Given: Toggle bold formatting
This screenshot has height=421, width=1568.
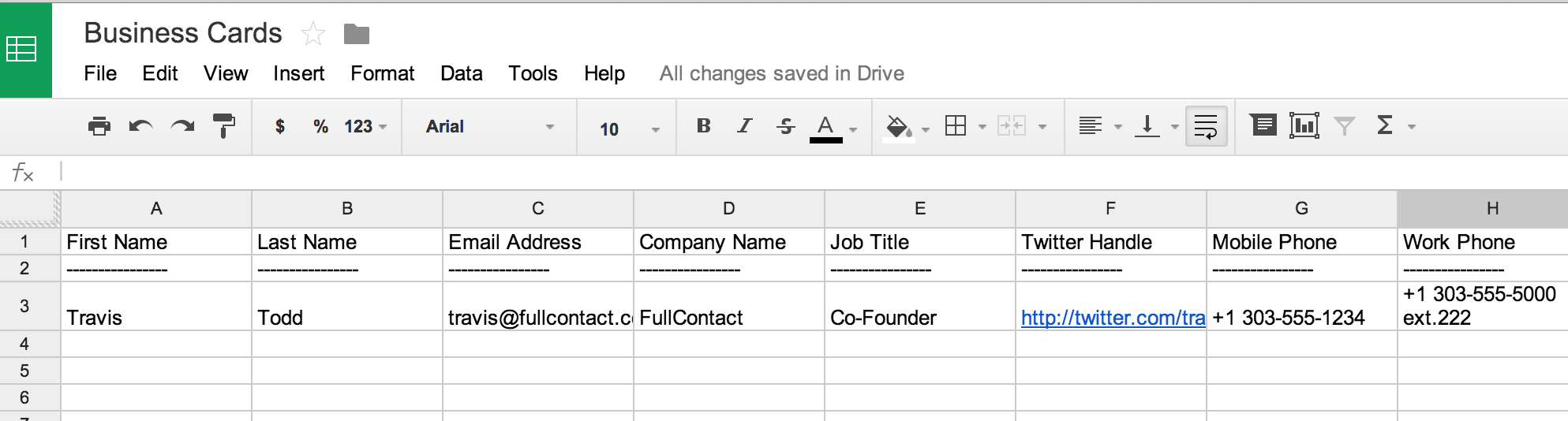Looking at the screenshot, I should tap(704, 126).
